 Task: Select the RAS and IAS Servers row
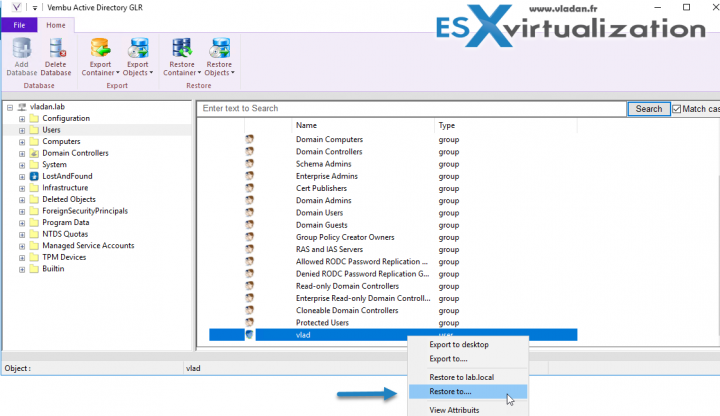click(393, 249)
